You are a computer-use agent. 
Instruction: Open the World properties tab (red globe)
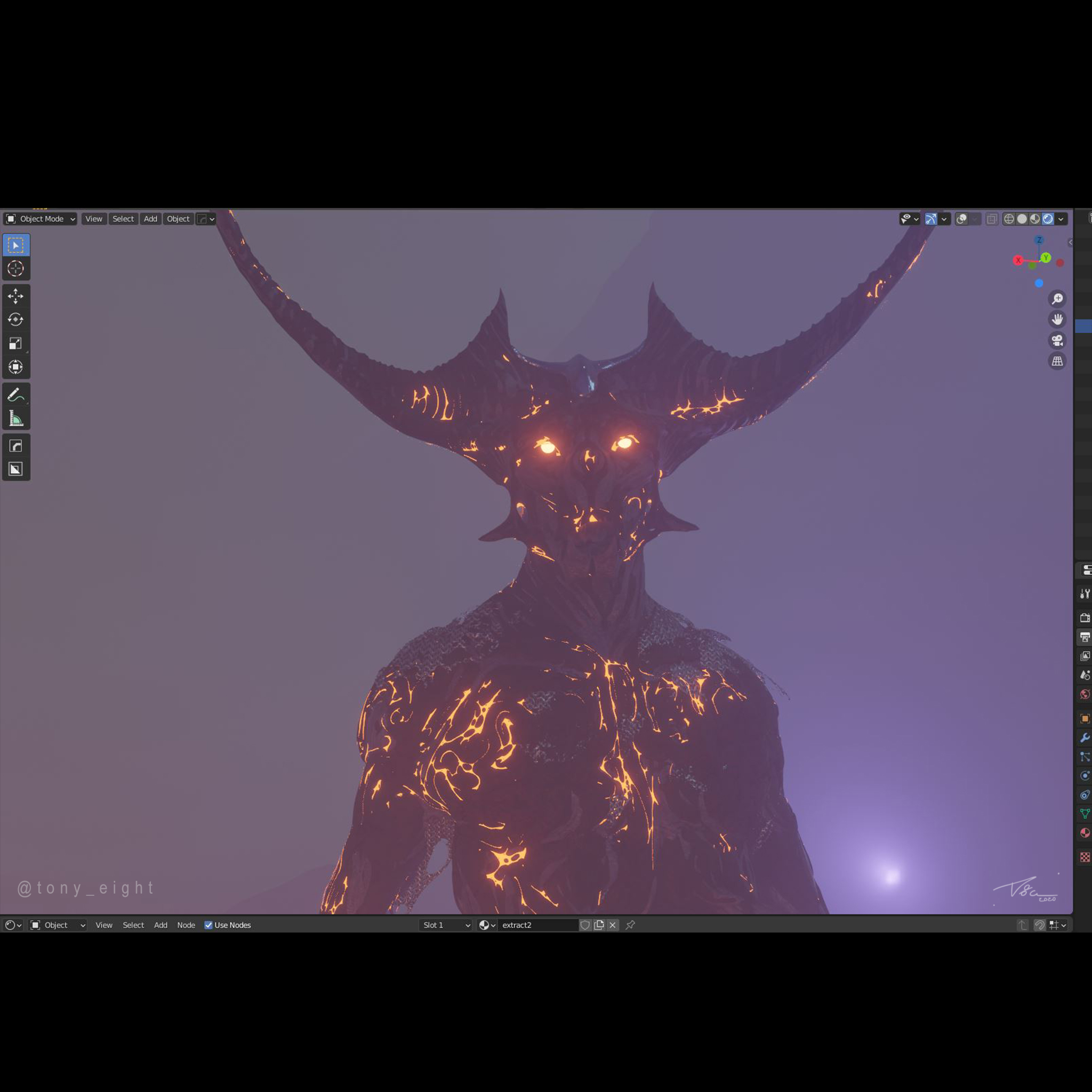pyautogui.click(x=1085, y=694)
